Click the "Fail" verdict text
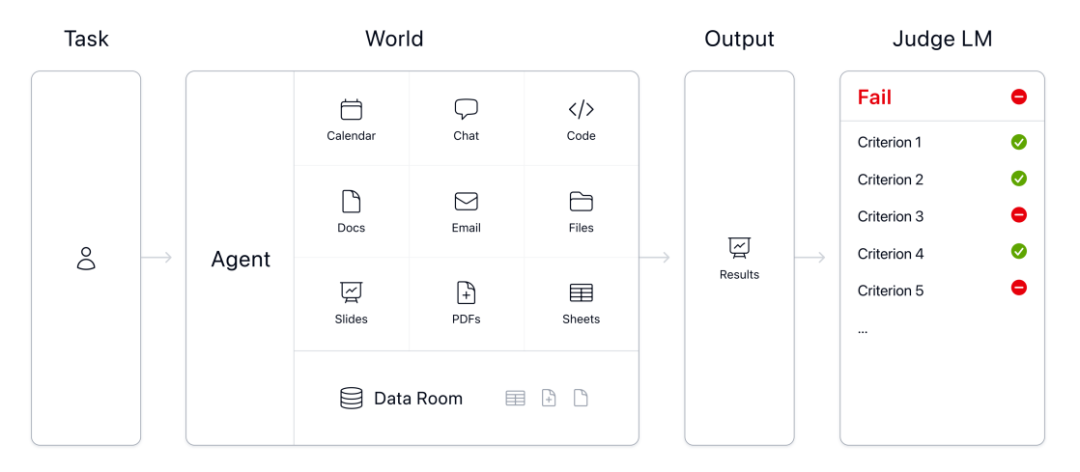Image resolution: width=1080 pixels, height=472 pixels. (875, 97)
